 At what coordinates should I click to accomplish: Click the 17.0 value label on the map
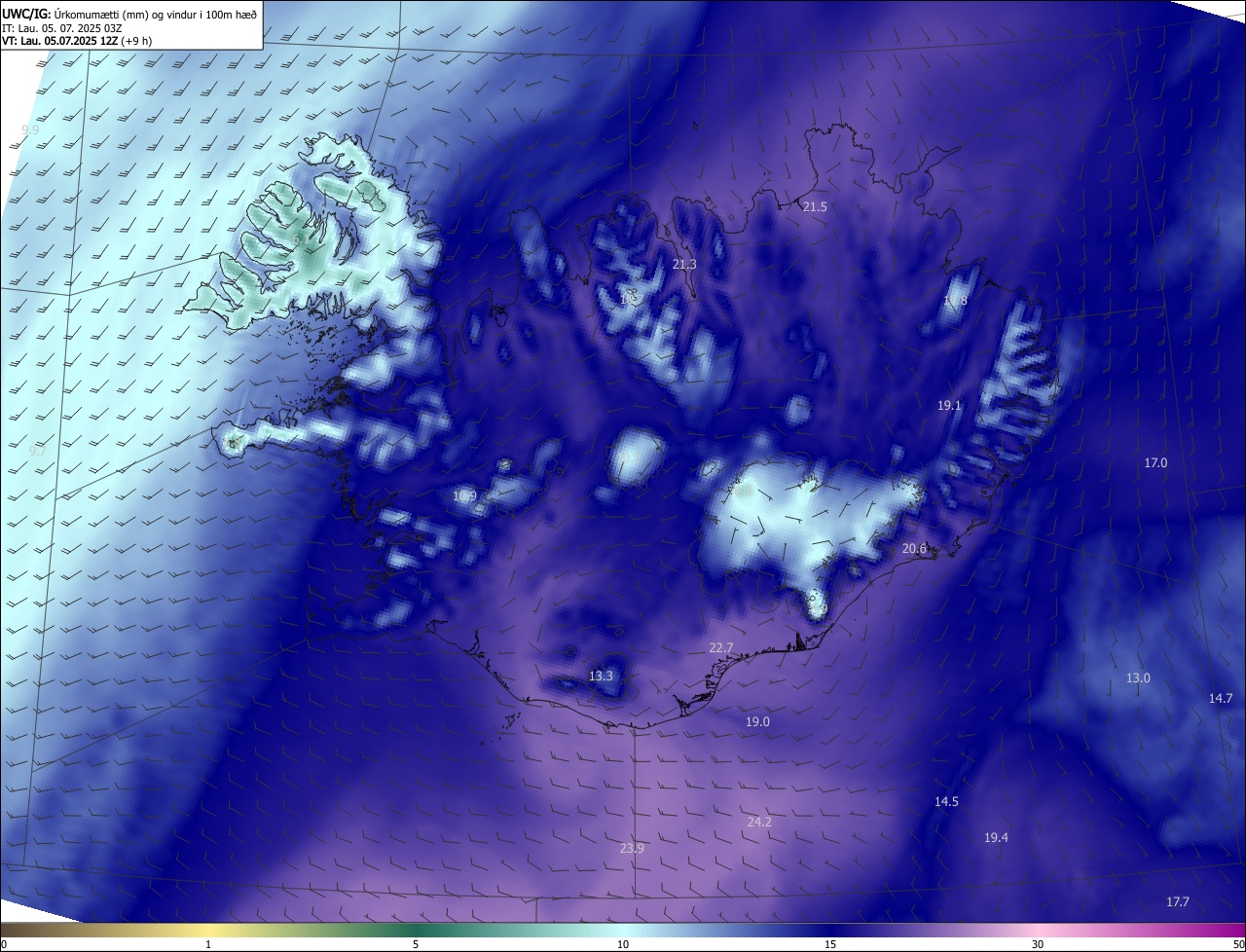pos(1154,463)
